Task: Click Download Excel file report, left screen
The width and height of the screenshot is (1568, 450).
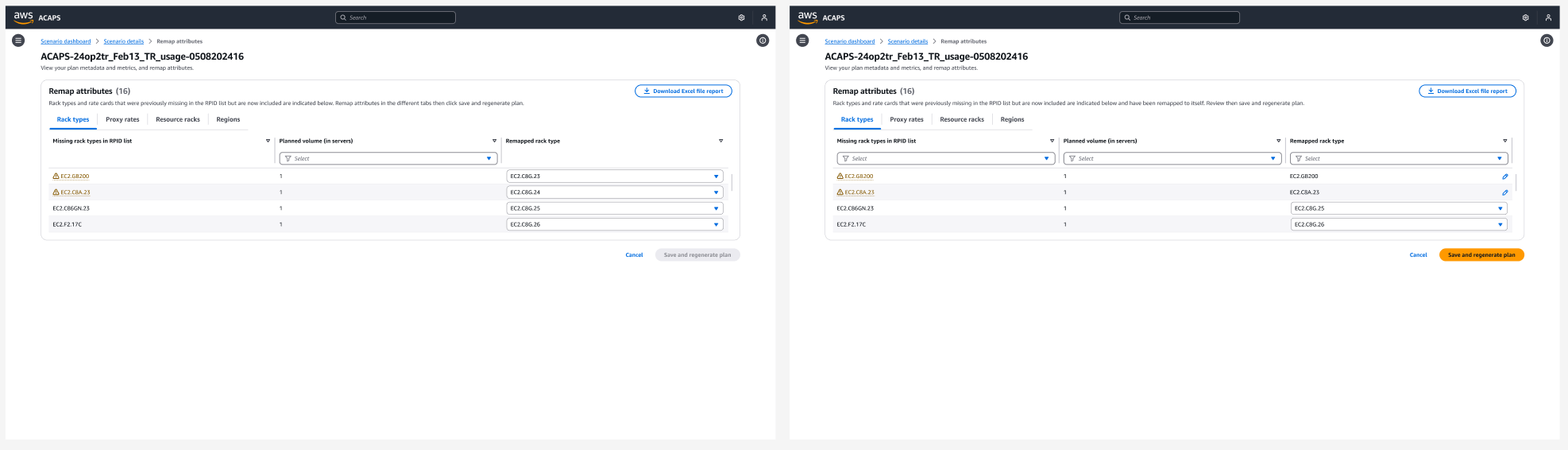Action: click(x=683, y=91)
